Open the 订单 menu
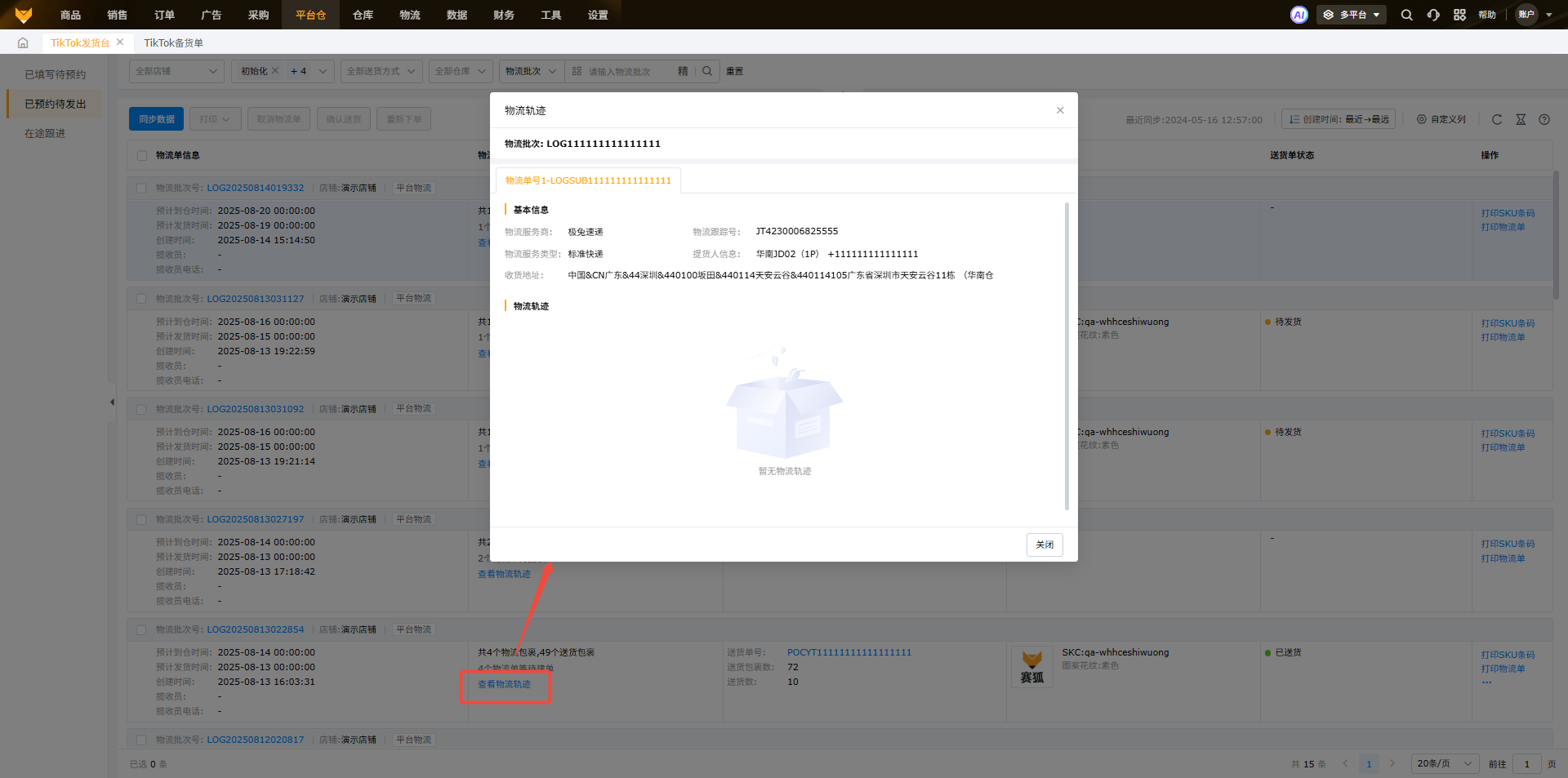 point(164,15)
